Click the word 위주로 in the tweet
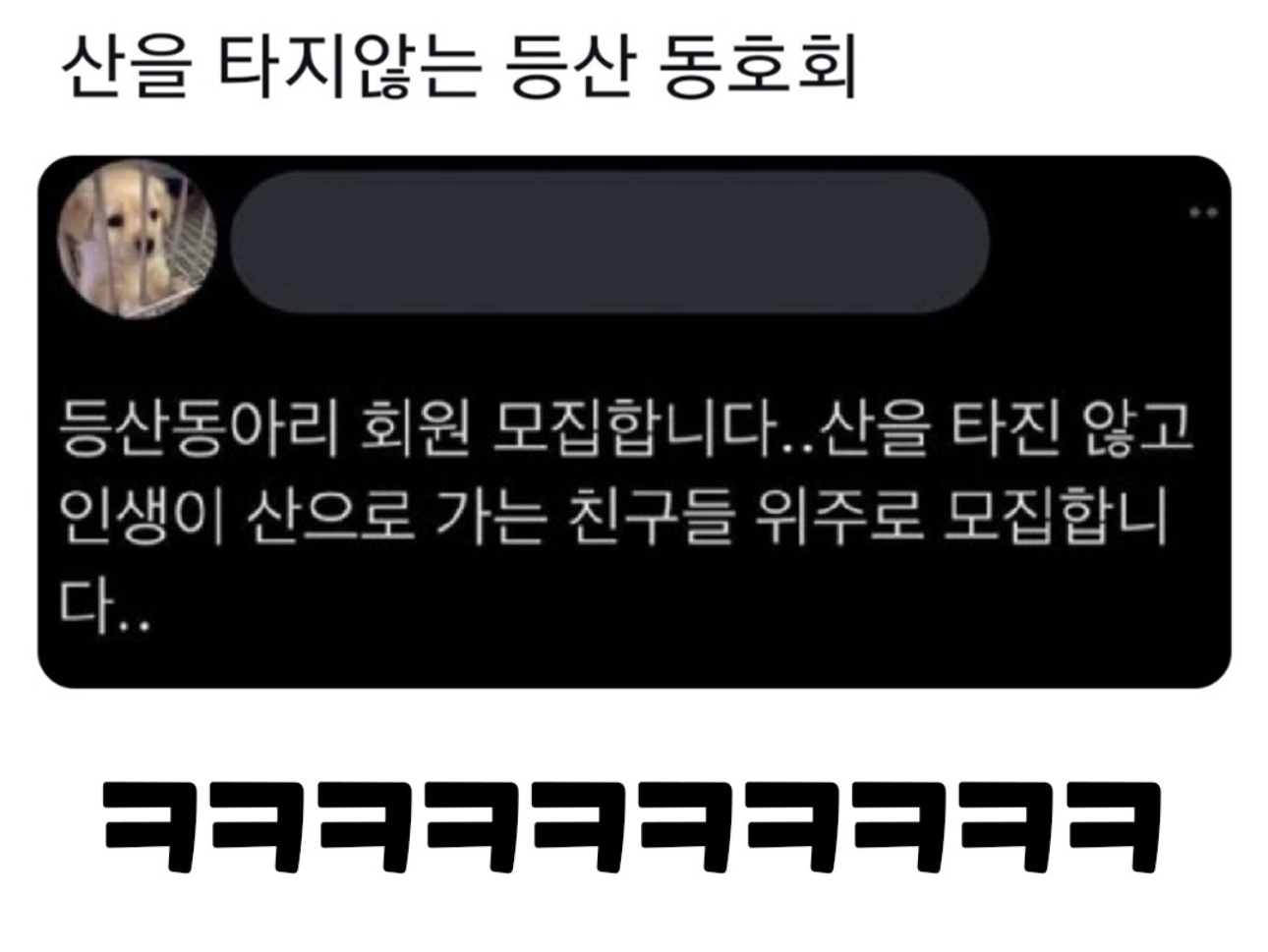Image resolution: width=1268 pixels, height=952 pixels. [839, 517]
